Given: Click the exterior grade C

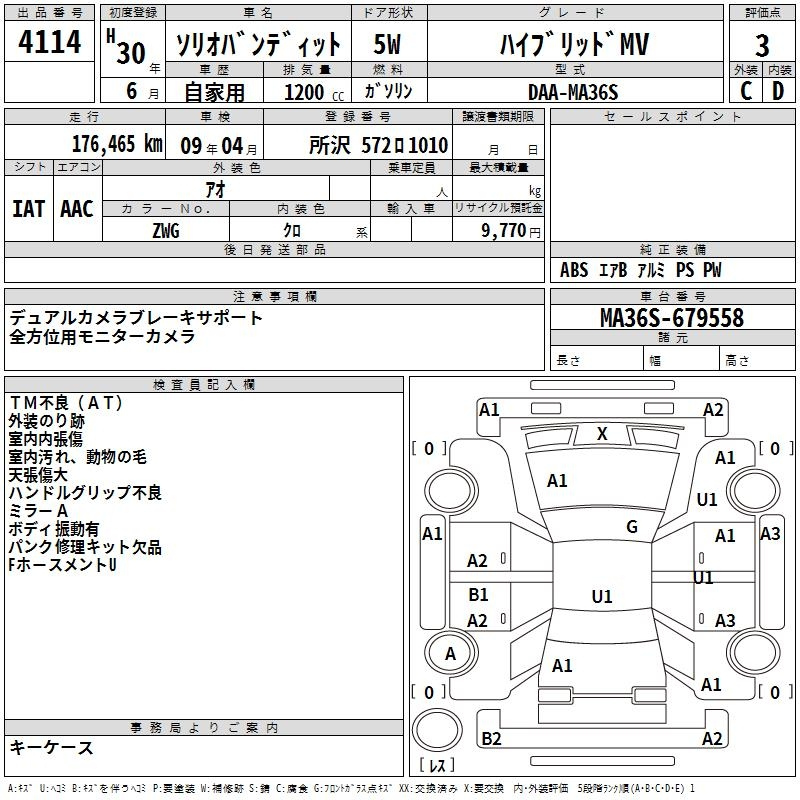Looking at the screenshot, I should [745, 90].
